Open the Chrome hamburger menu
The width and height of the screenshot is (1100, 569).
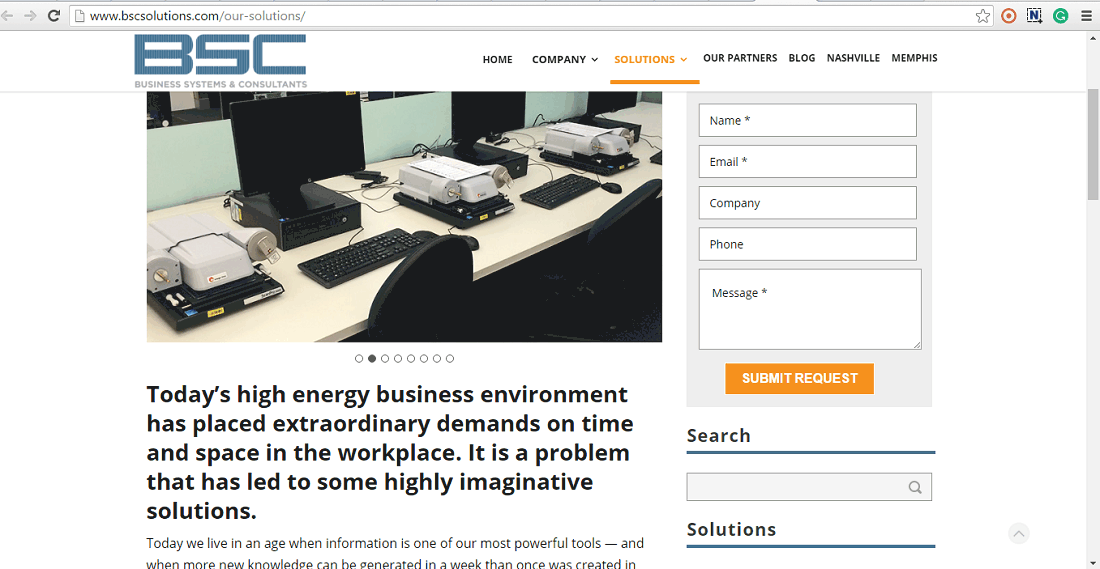[1086, 16]
